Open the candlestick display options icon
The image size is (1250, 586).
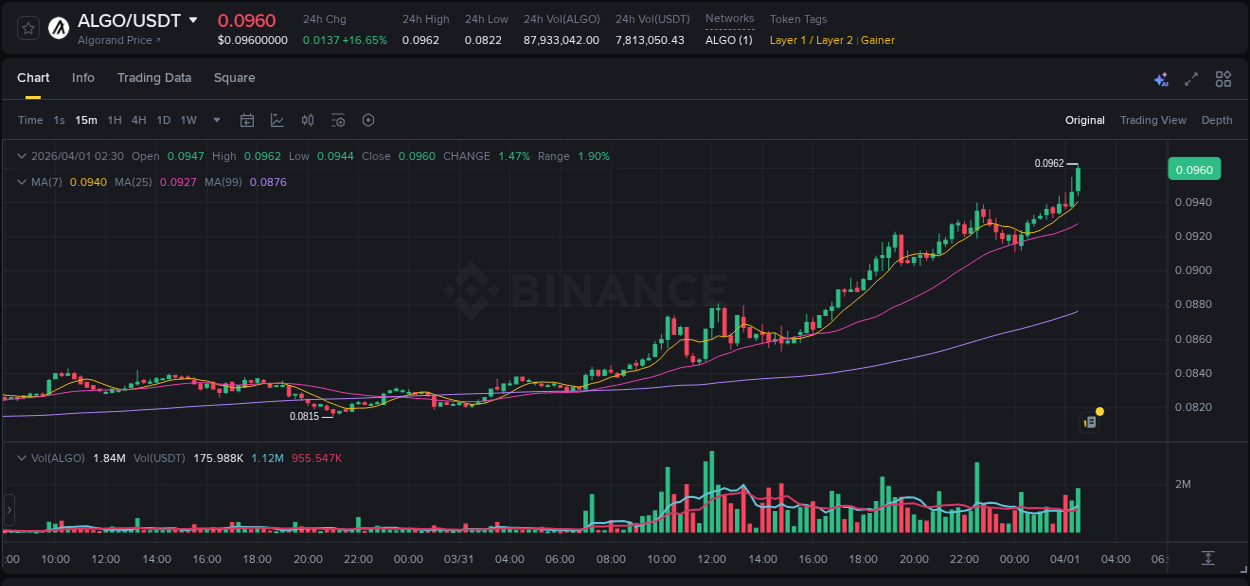[x=307, y=119]
